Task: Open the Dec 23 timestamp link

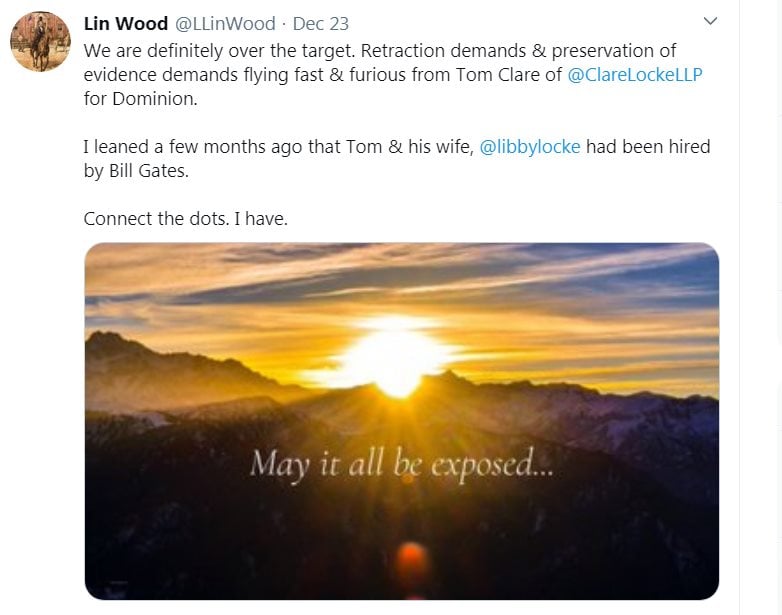Action: [319, 23]
